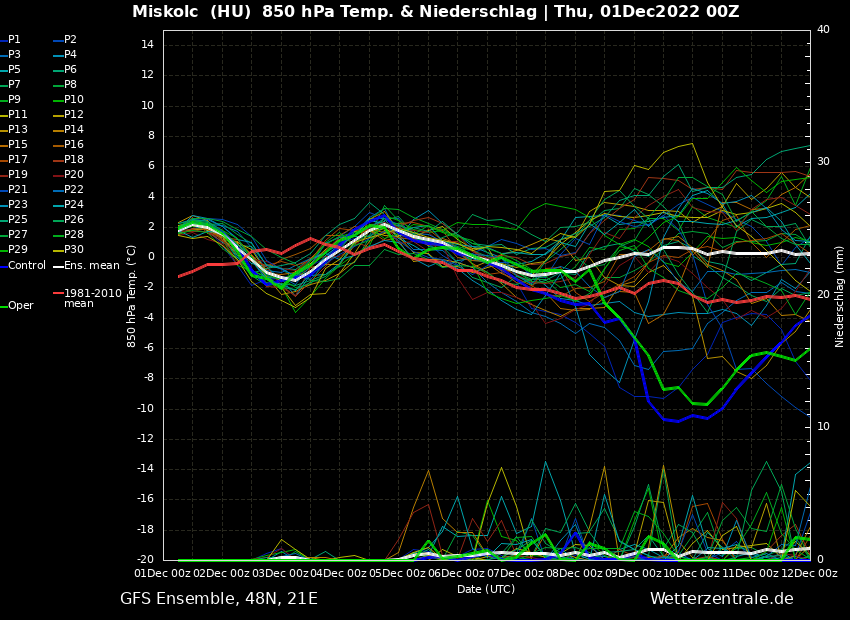The width and height of the screenshot is (850, 620).
Task: Click the 01Dec 00z date tick
Action: (162, 574)
